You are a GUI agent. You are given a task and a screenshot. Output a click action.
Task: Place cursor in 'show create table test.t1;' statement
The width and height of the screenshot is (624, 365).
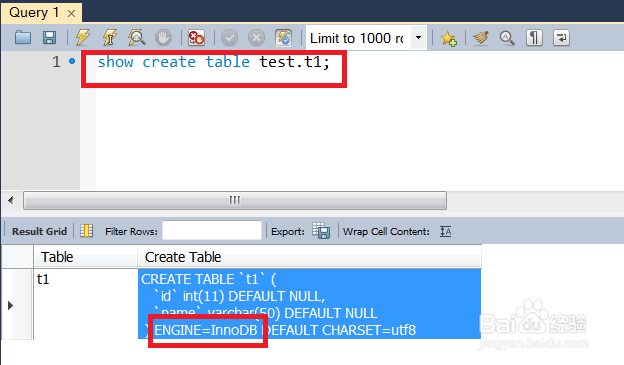pos(214,62)
